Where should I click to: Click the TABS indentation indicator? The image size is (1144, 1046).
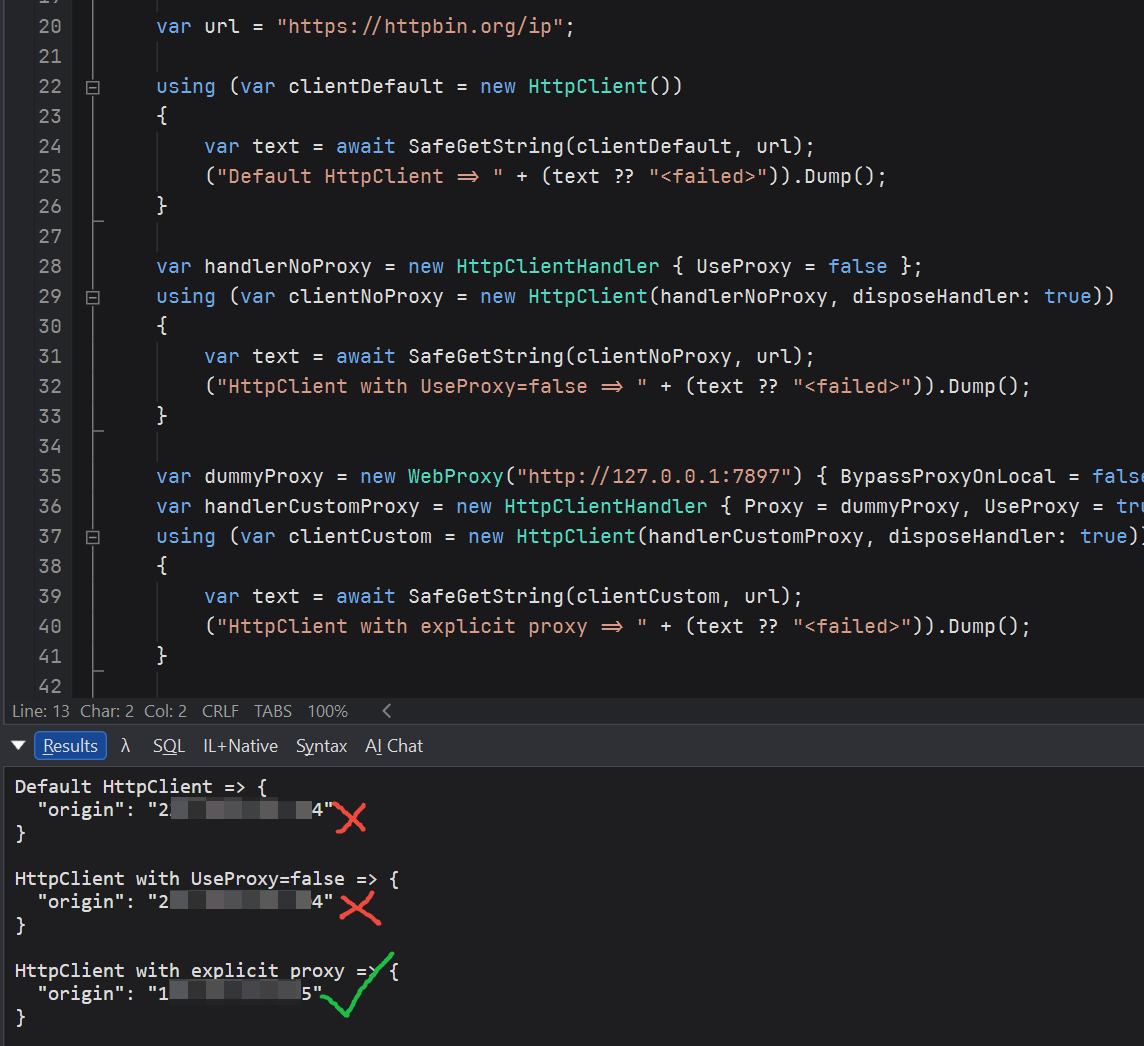(x=273, y=711)
